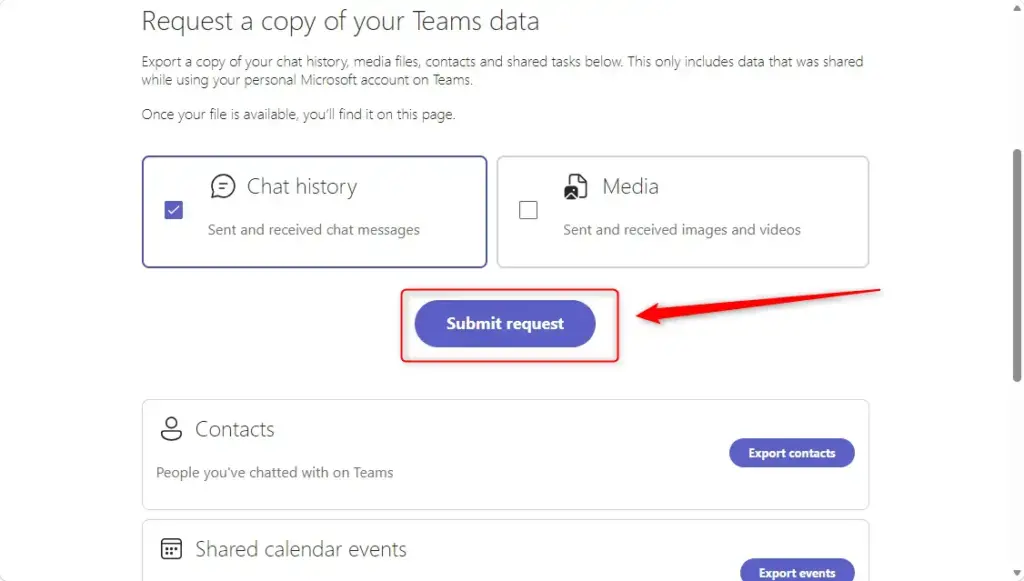The image size is (1024, 581).
Task: Click the Submit request button
Action: pyautogui.click(x=505, y=324)
